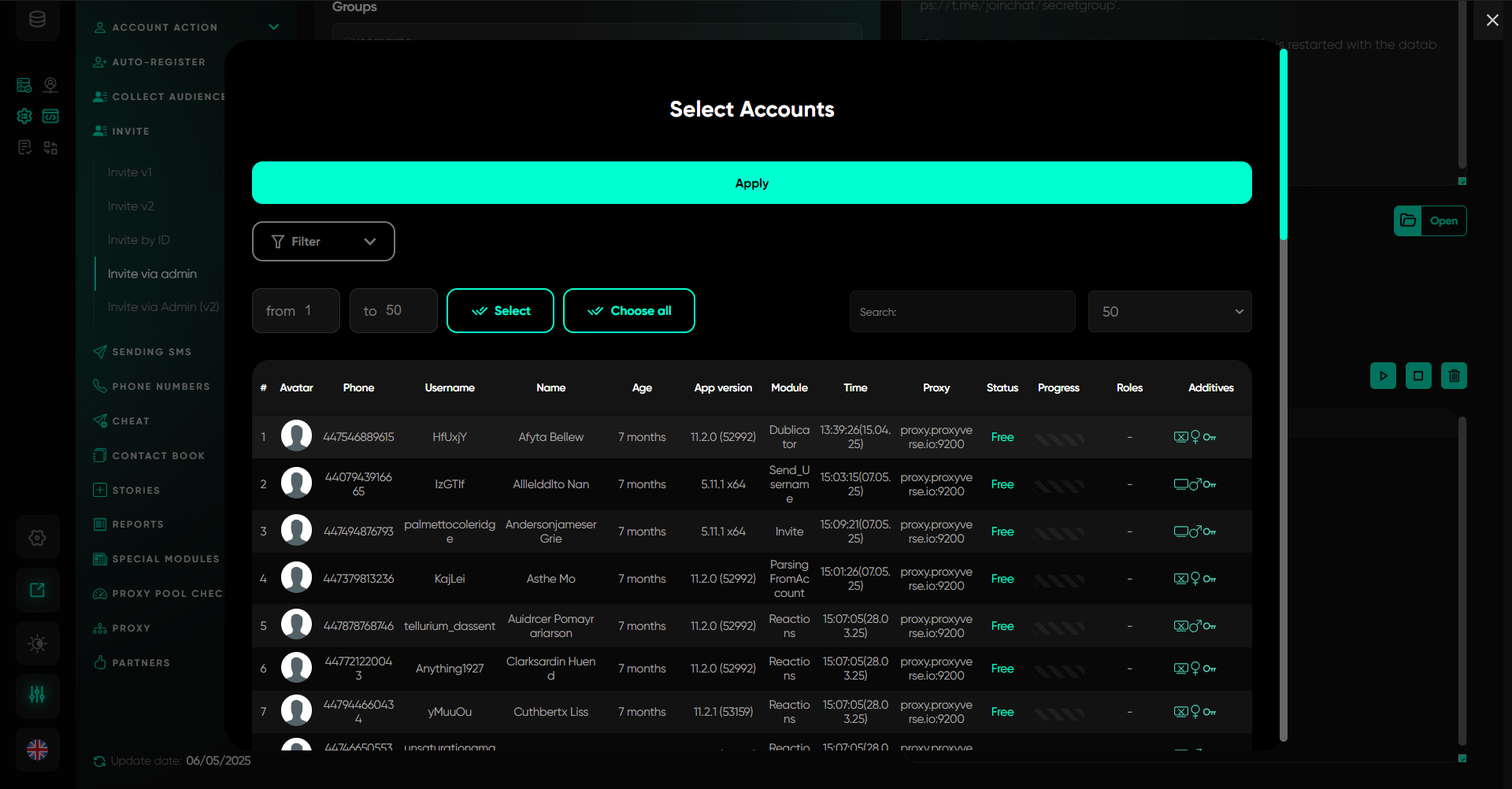Open the page size dropdown showing 50
This screenshot has width=1512, height=789.
point(1169,311)
